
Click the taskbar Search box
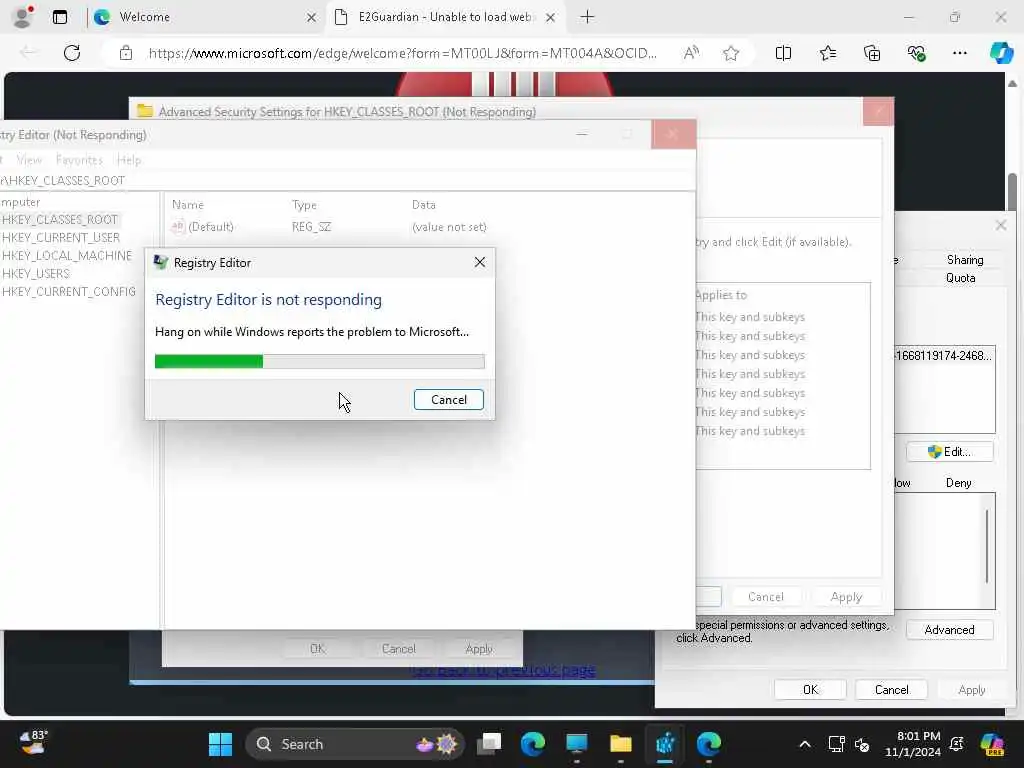(354, 744)
